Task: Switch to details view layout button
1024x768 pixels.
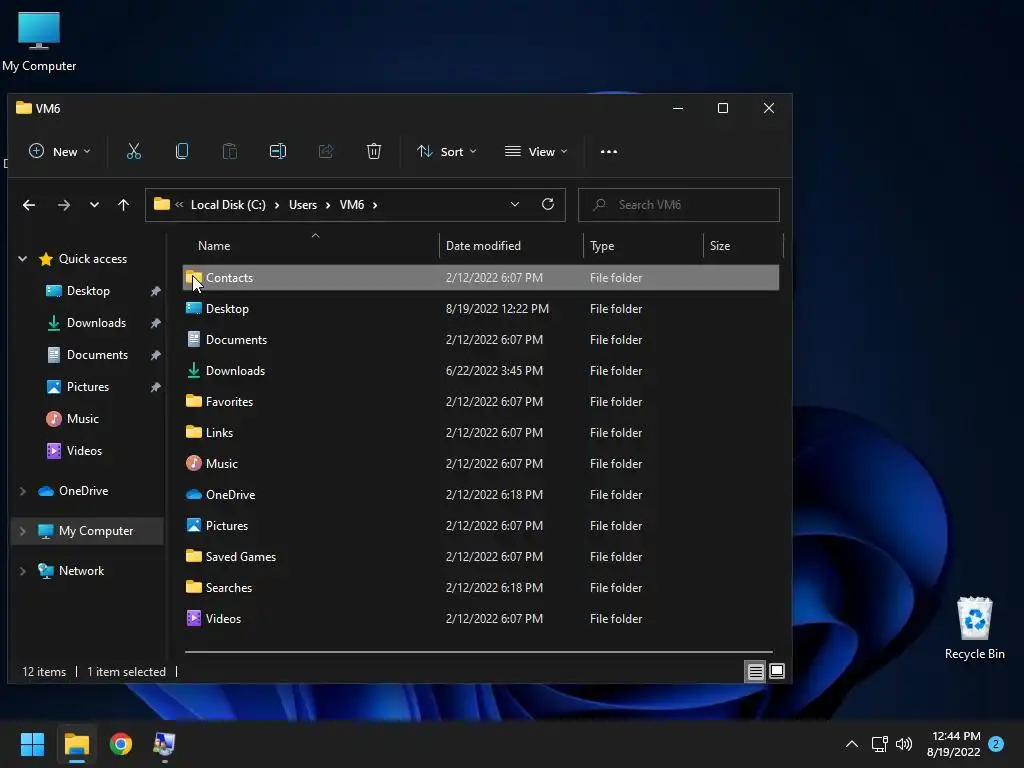Action: click(756, 671)
